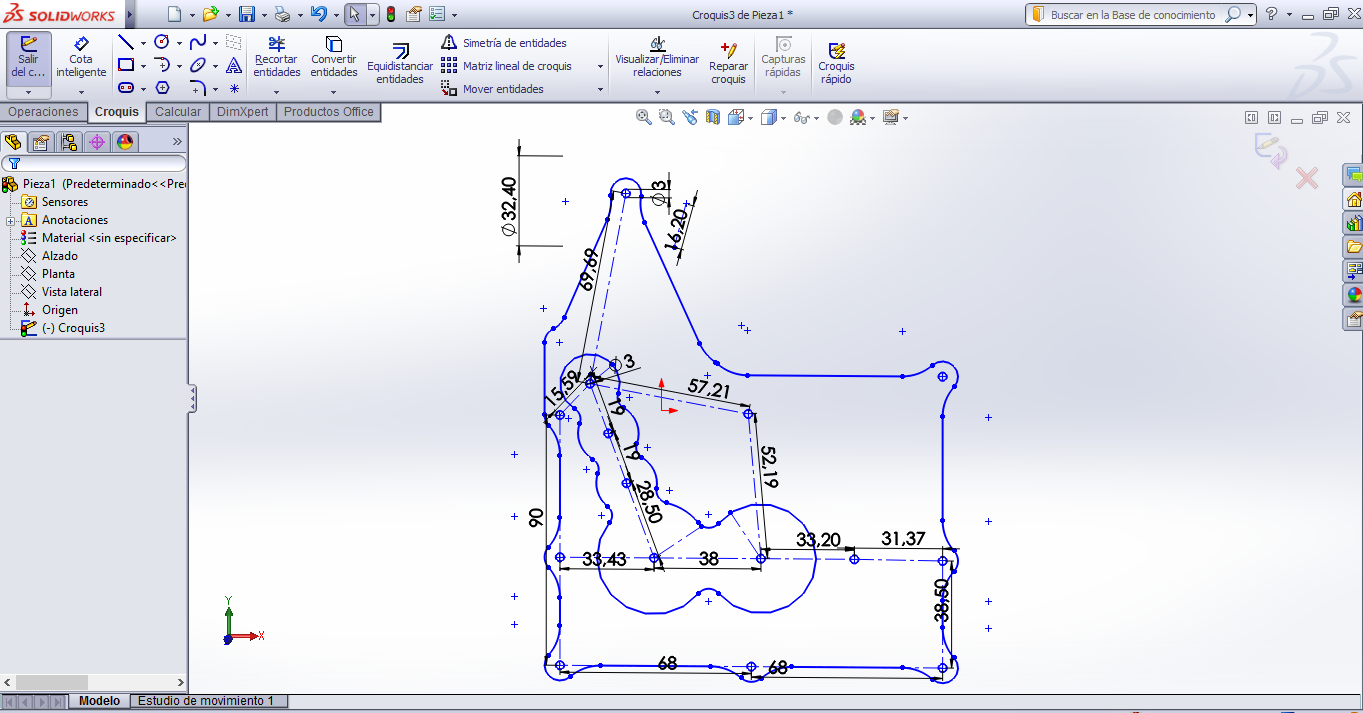Open the PropertyManager tab

tap(41, 142)
